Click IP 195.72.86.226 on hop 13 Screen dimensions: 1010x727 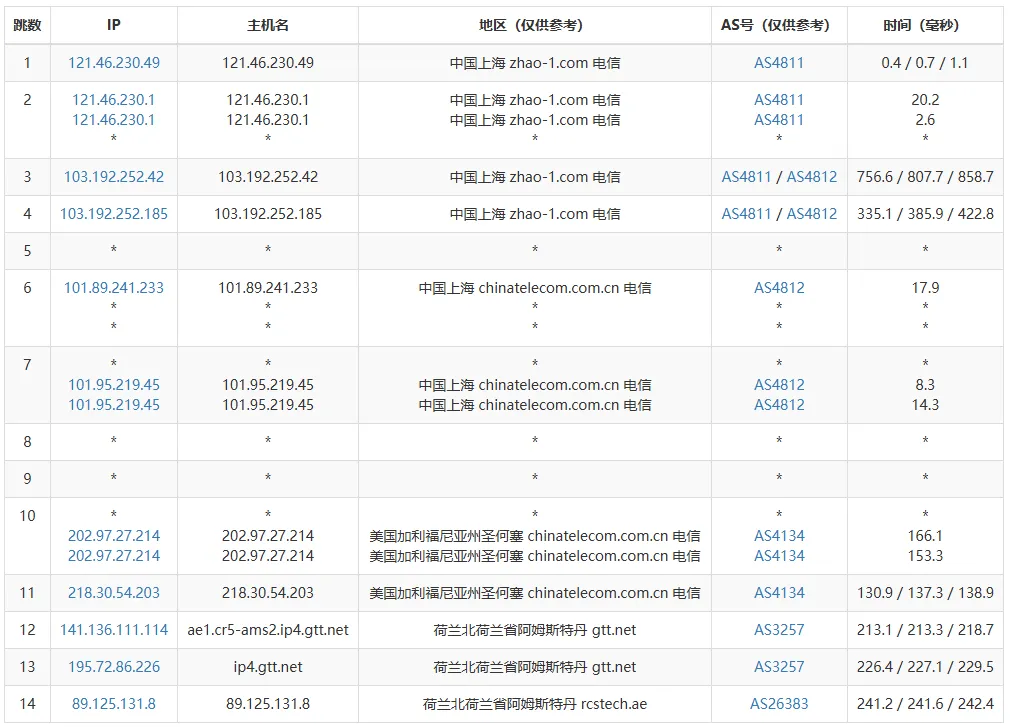coord(113,667)
